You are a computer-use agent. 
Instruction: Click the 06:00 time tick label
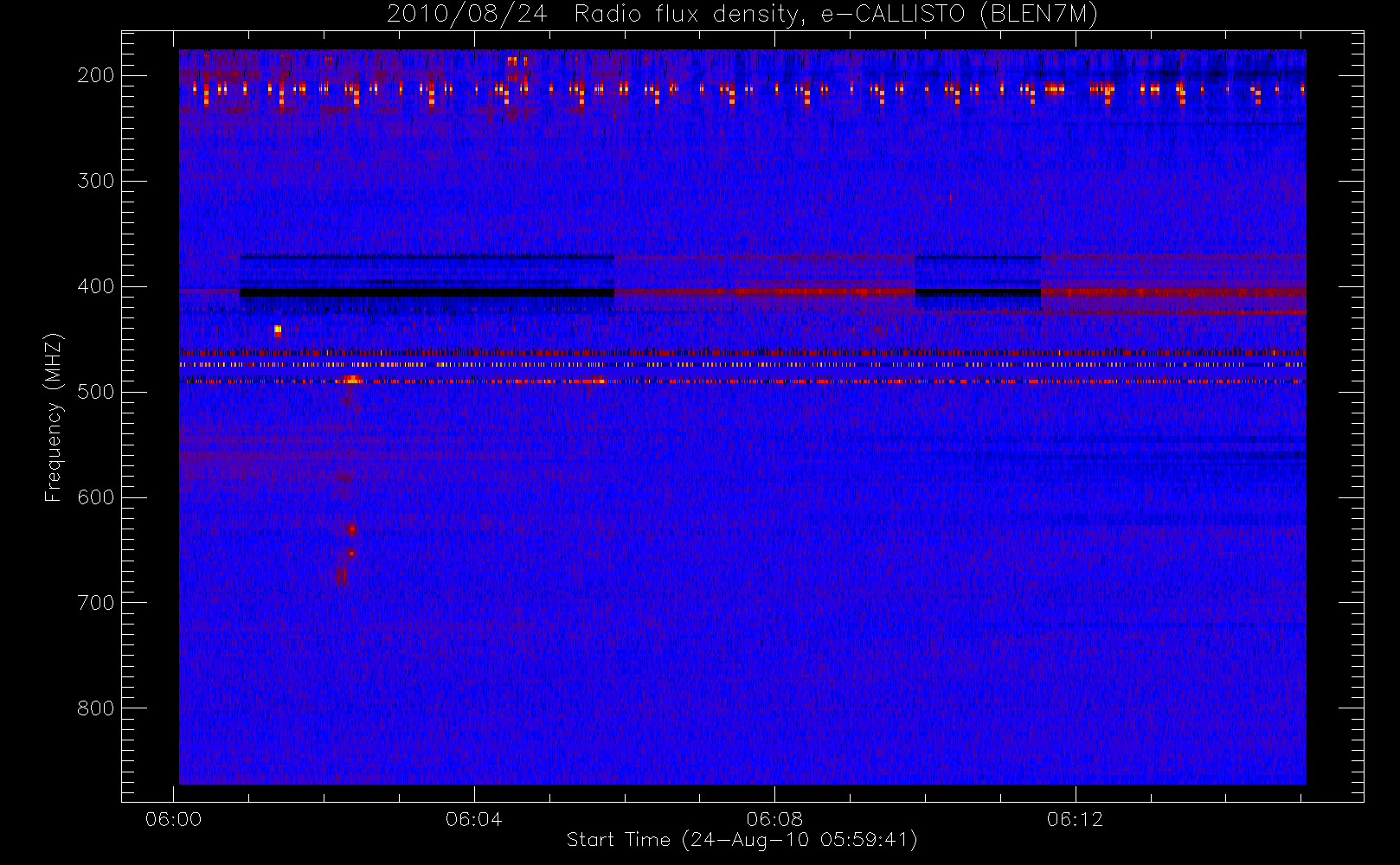point(174,819)
